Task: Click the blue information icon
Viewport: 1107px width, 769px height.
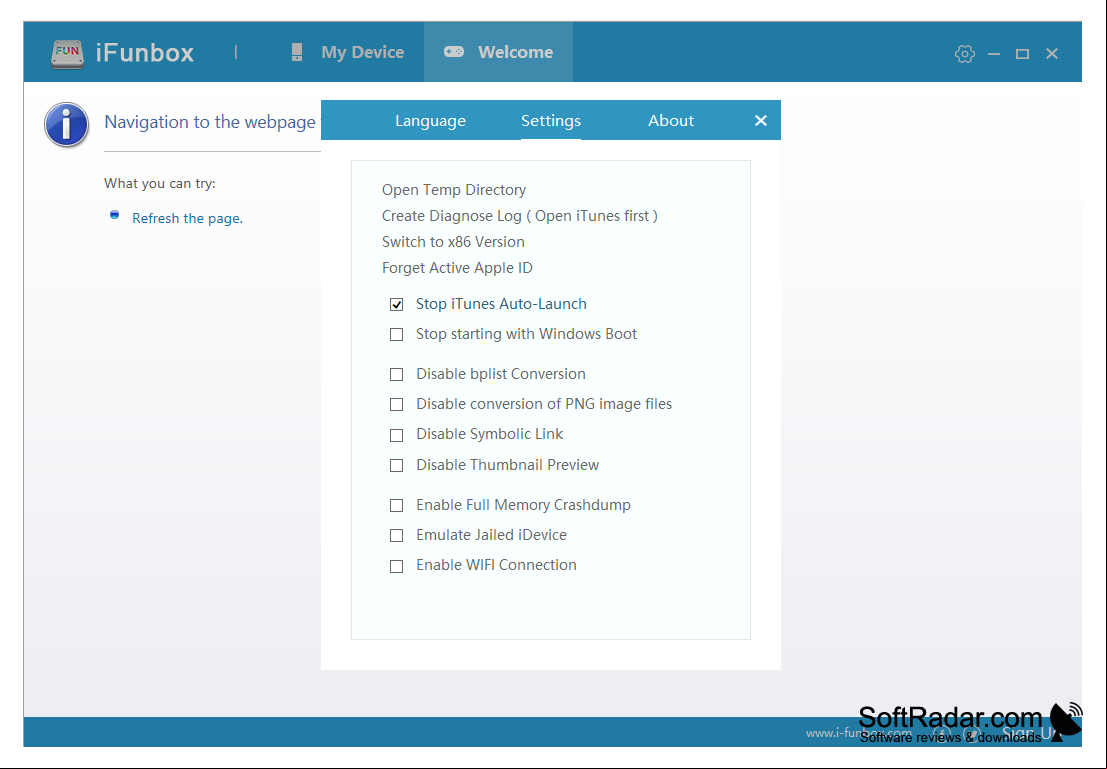Action: tap(66, 125)
